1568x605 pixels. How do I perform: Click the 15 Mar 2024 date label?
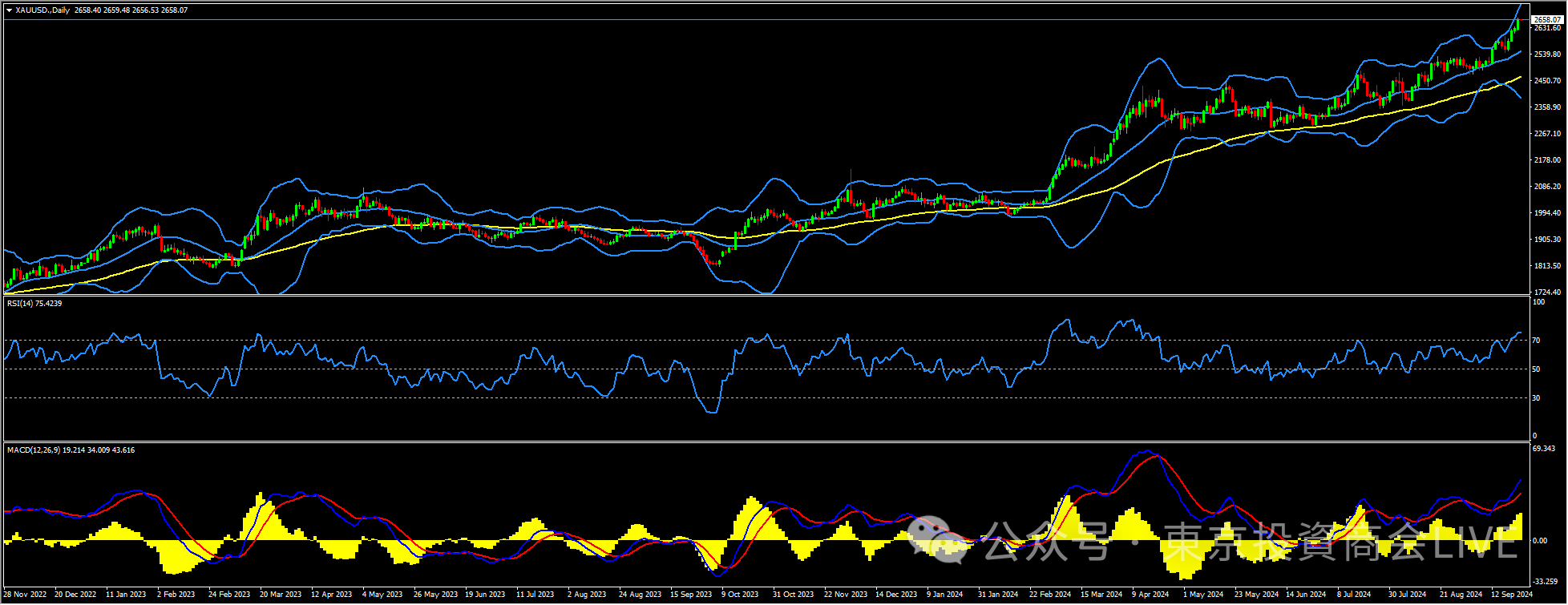tap(1101, 595)
